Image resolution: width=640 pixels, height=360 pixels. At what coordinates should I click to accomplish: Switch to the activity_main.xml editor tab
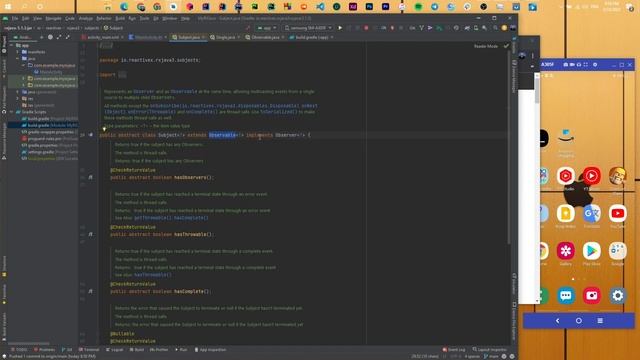point(103,37)
